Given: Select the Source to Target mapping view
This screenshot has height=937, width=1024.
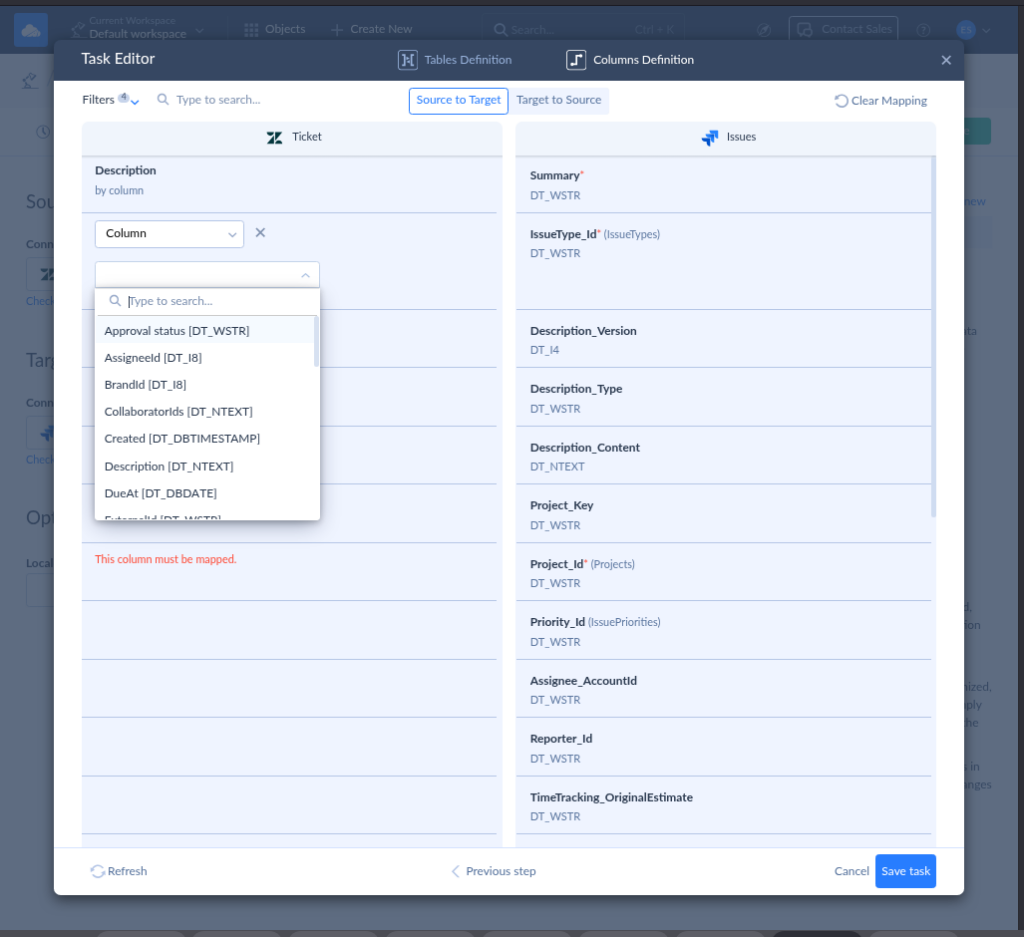Looking at the screenshot, I should (458, 101).
